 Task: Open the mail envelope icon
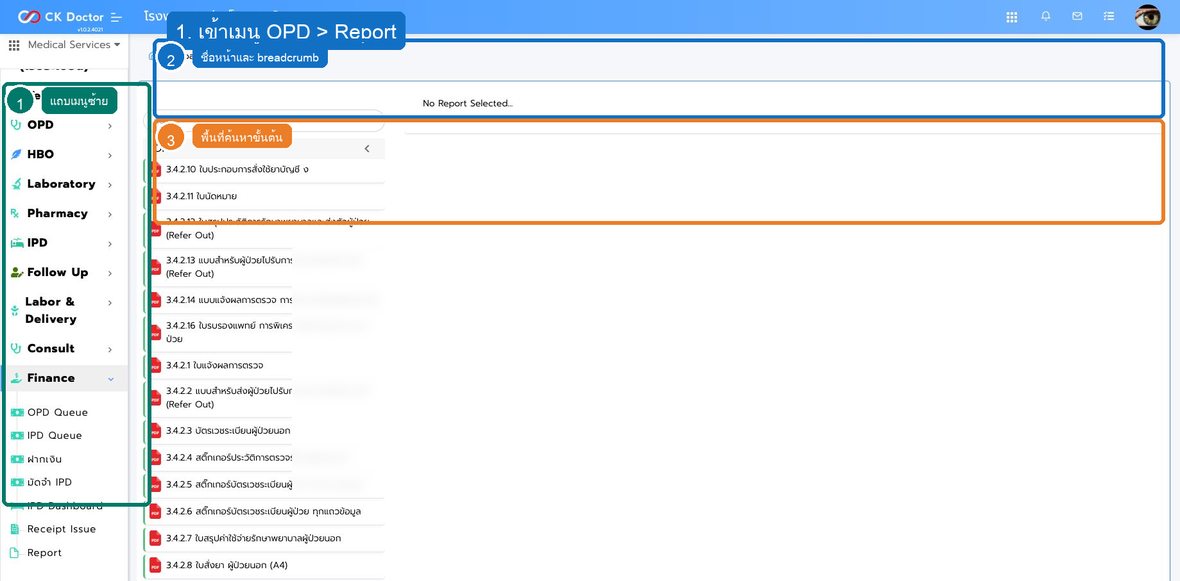click(x=1078, y=16)
